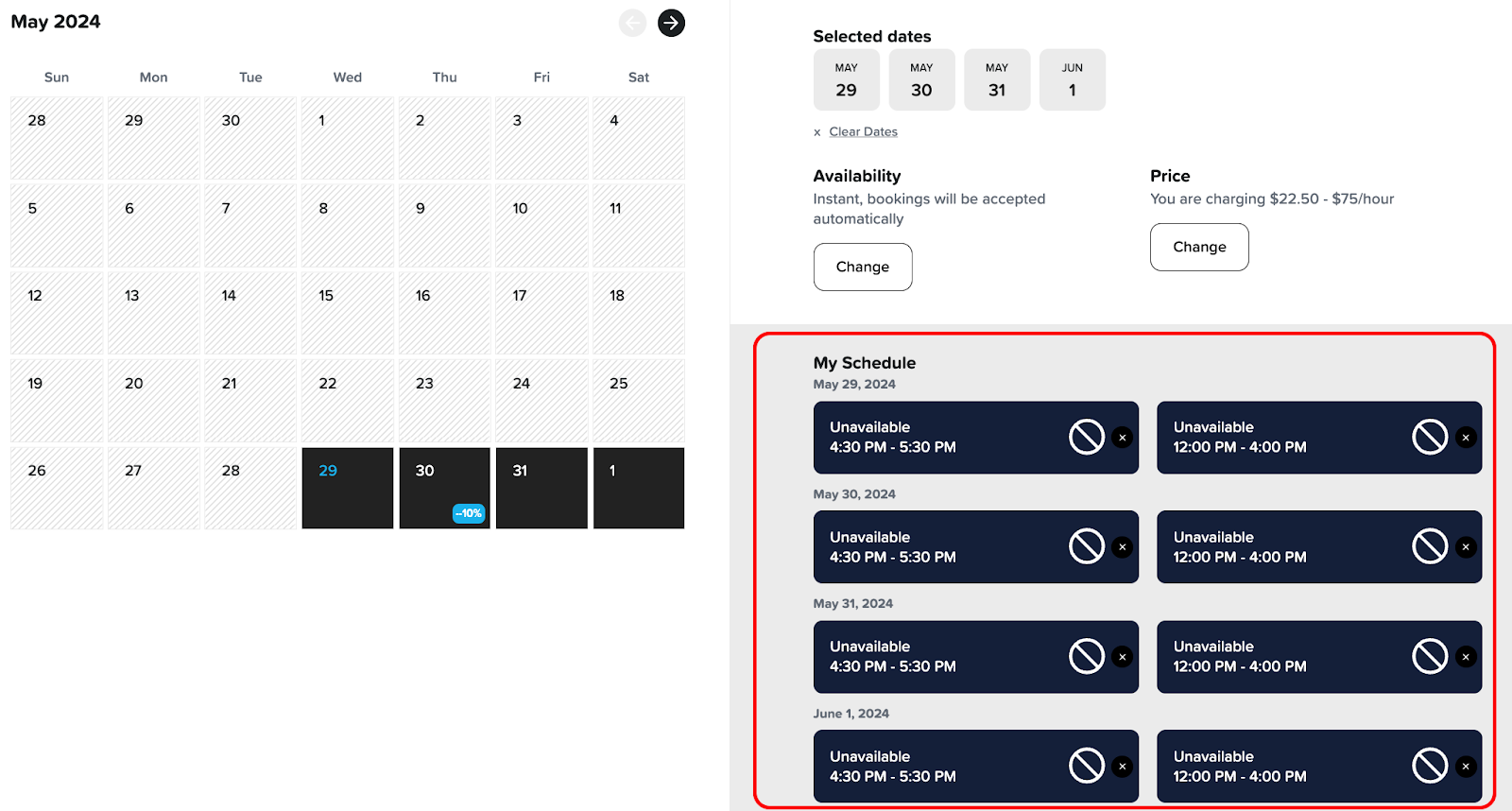Delete May 30 12:00 PM unavailable slot
Viewport: 1512px width, 811px height.
point(1466,547)
